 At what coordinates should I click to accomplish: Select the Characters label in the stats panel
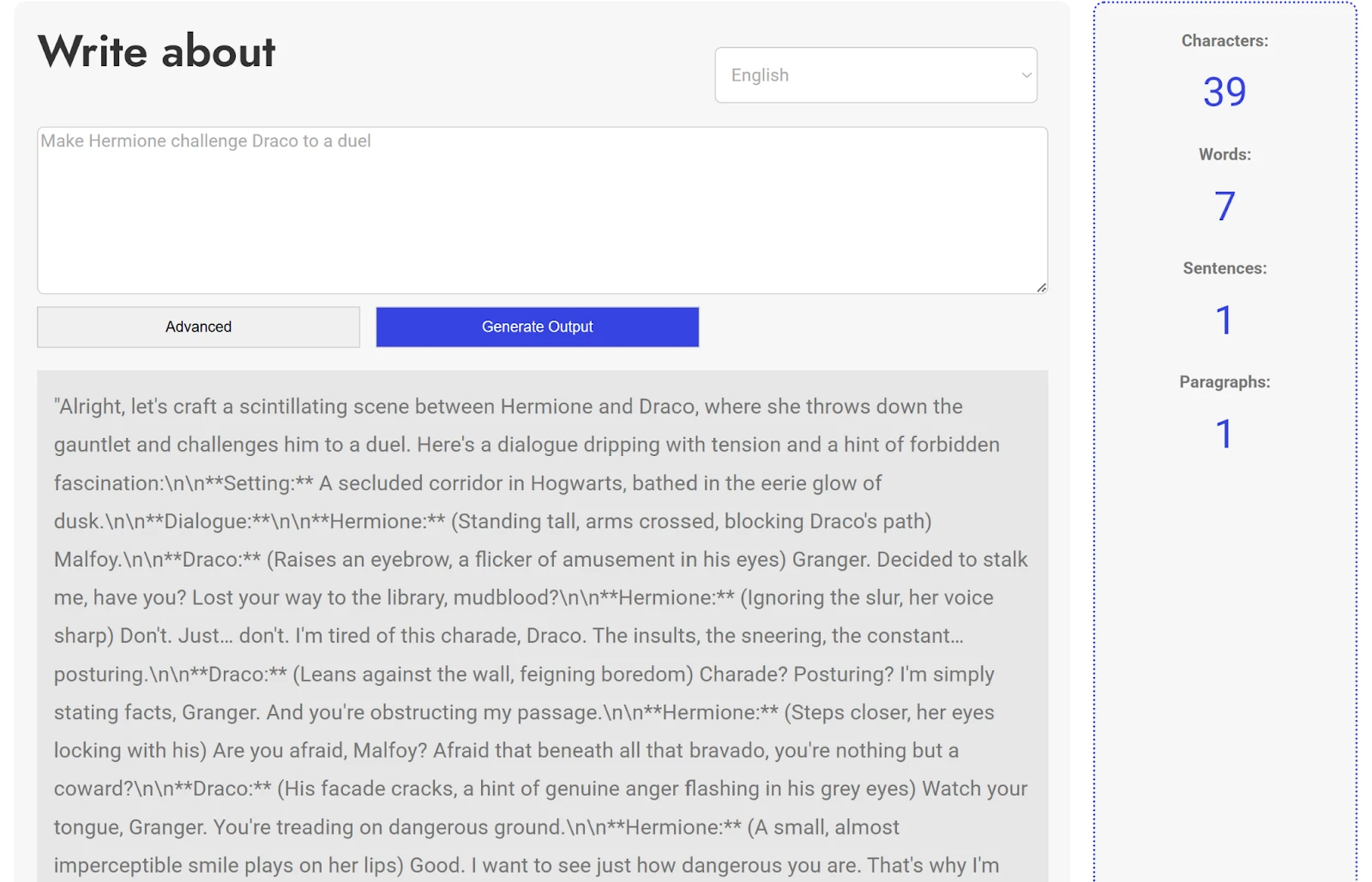(1224, 41)
